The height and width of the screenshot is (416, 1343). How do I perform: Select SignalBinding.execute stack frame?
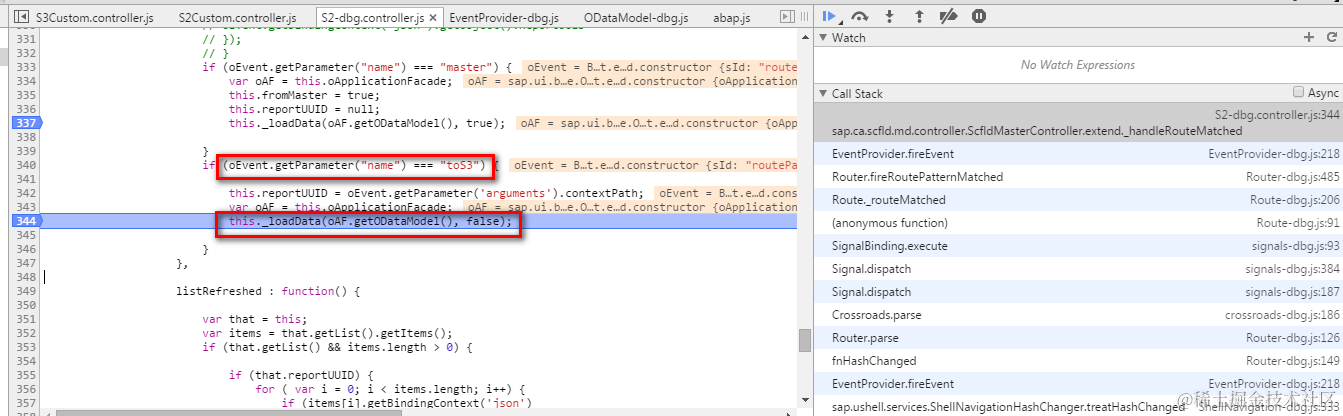[1078, 246]
